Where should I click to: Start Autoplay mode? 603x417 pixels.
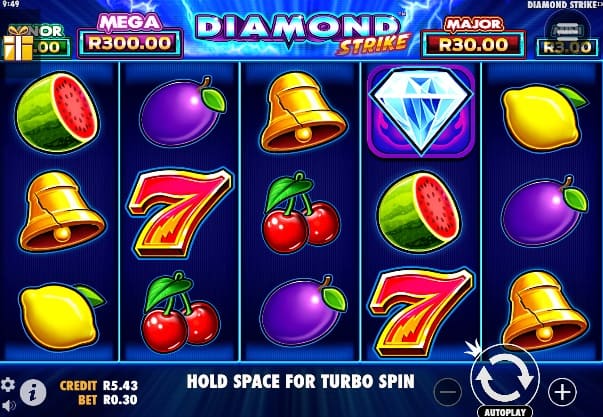coord(505,412)
